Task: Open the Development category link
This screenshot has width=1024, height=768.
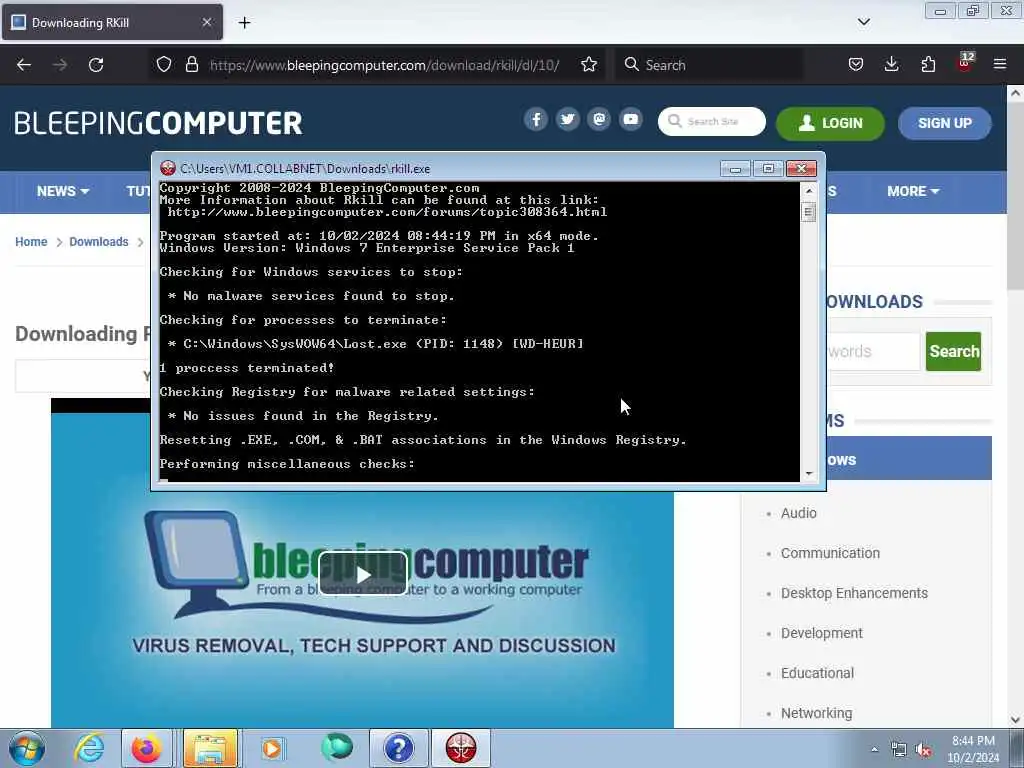Action: (822, 633)
